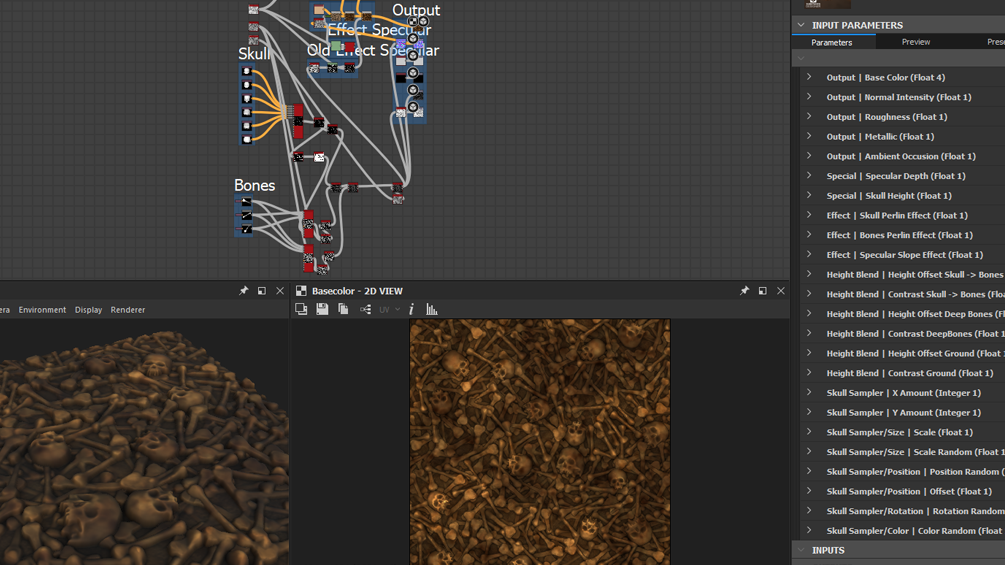Close the Basecolor 2D VIEW panel

(781, 291)
